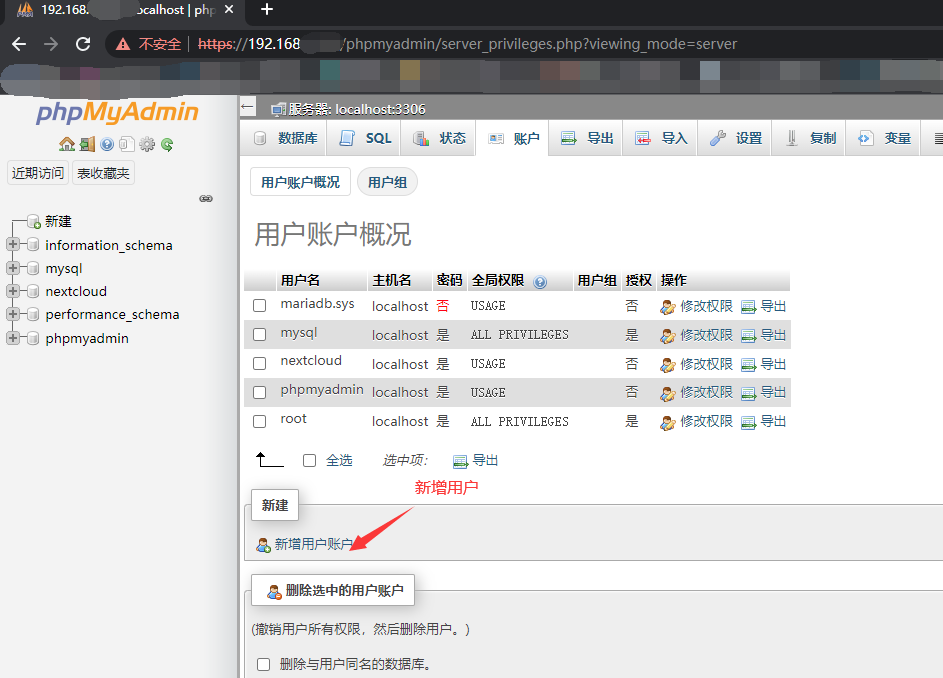Expand the nextcloud database tree node
Screen dimensions: 943x678
(13, 291)
